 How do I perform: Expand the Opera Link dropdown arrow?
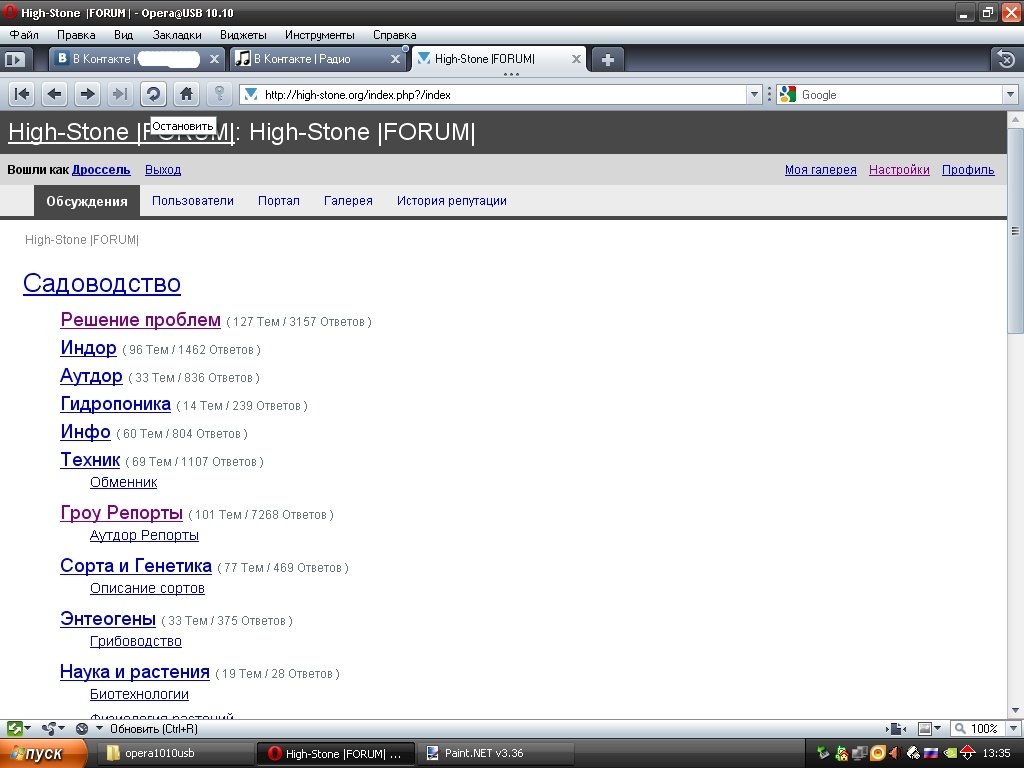27,728
